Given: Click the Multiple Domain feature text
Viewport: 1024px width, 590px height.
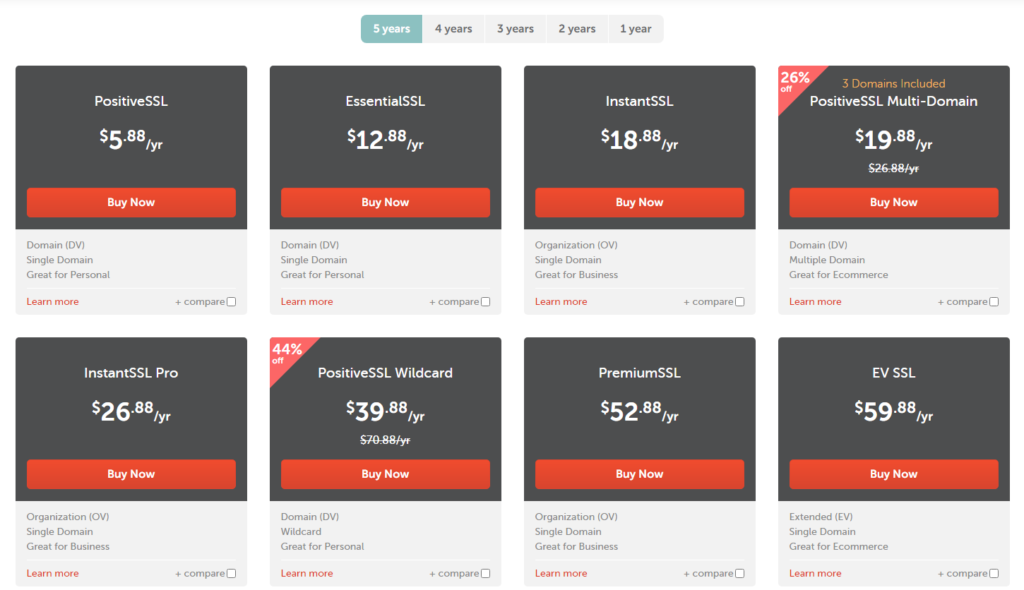Looking at the screenshot, I should click(827, 260).
